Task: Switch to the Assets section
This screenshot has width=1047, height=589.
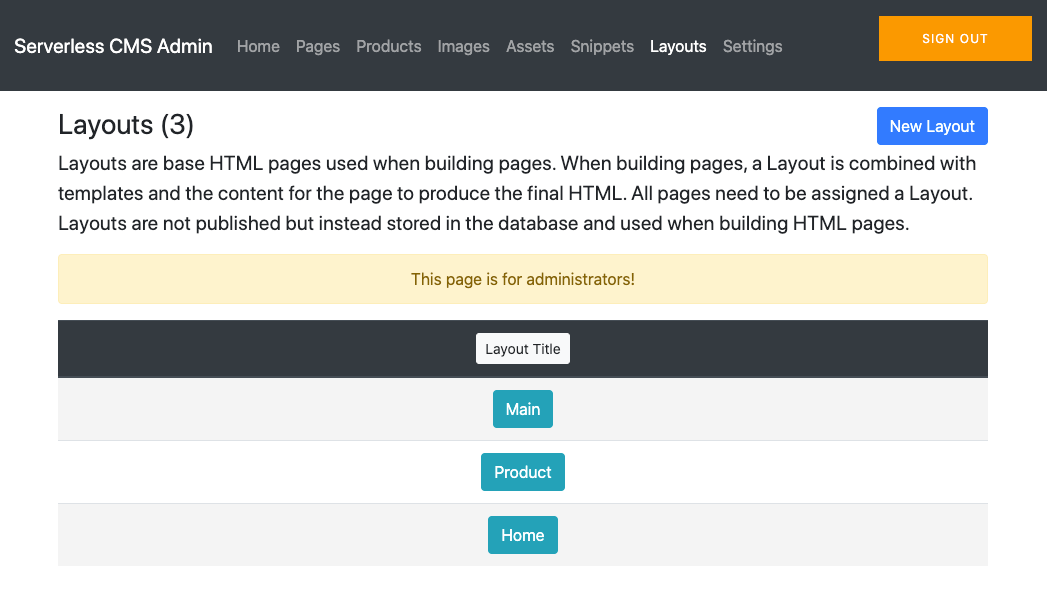Action: pyautogui.click(x=530, y=46)
